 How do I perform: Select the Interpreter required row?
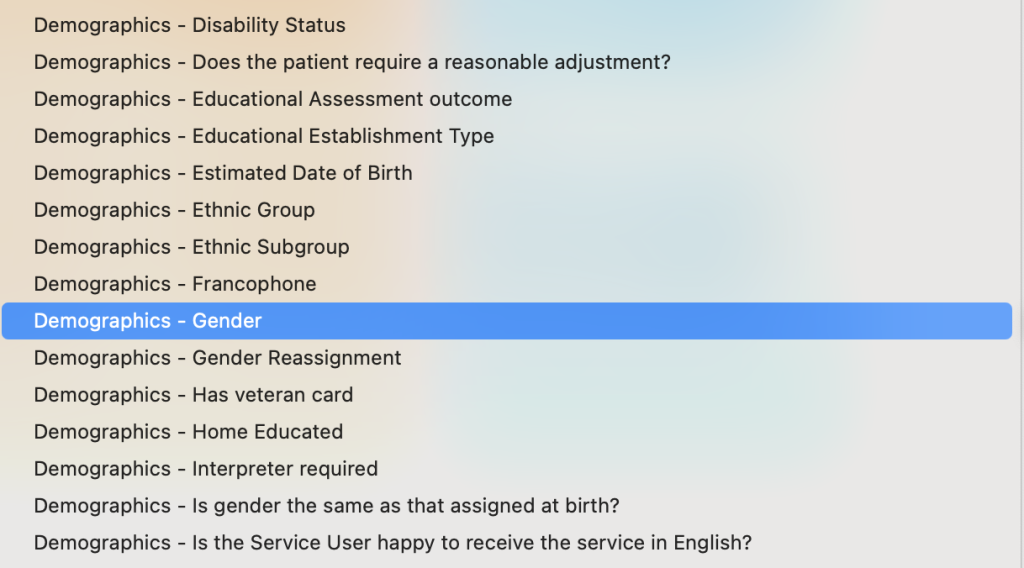point(206,469)
